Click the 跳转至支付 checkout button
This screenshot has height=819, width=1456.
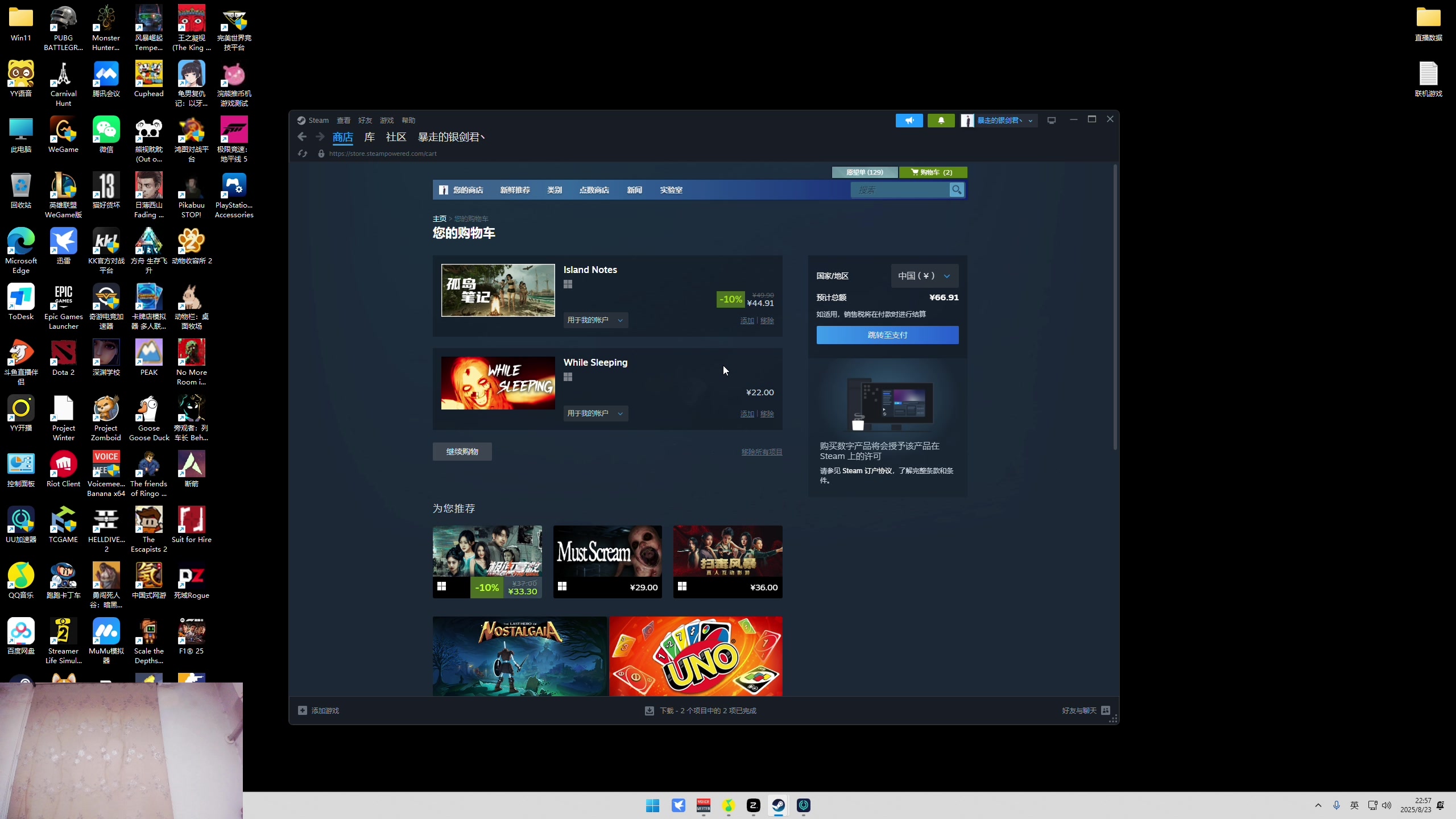point(887,335)
